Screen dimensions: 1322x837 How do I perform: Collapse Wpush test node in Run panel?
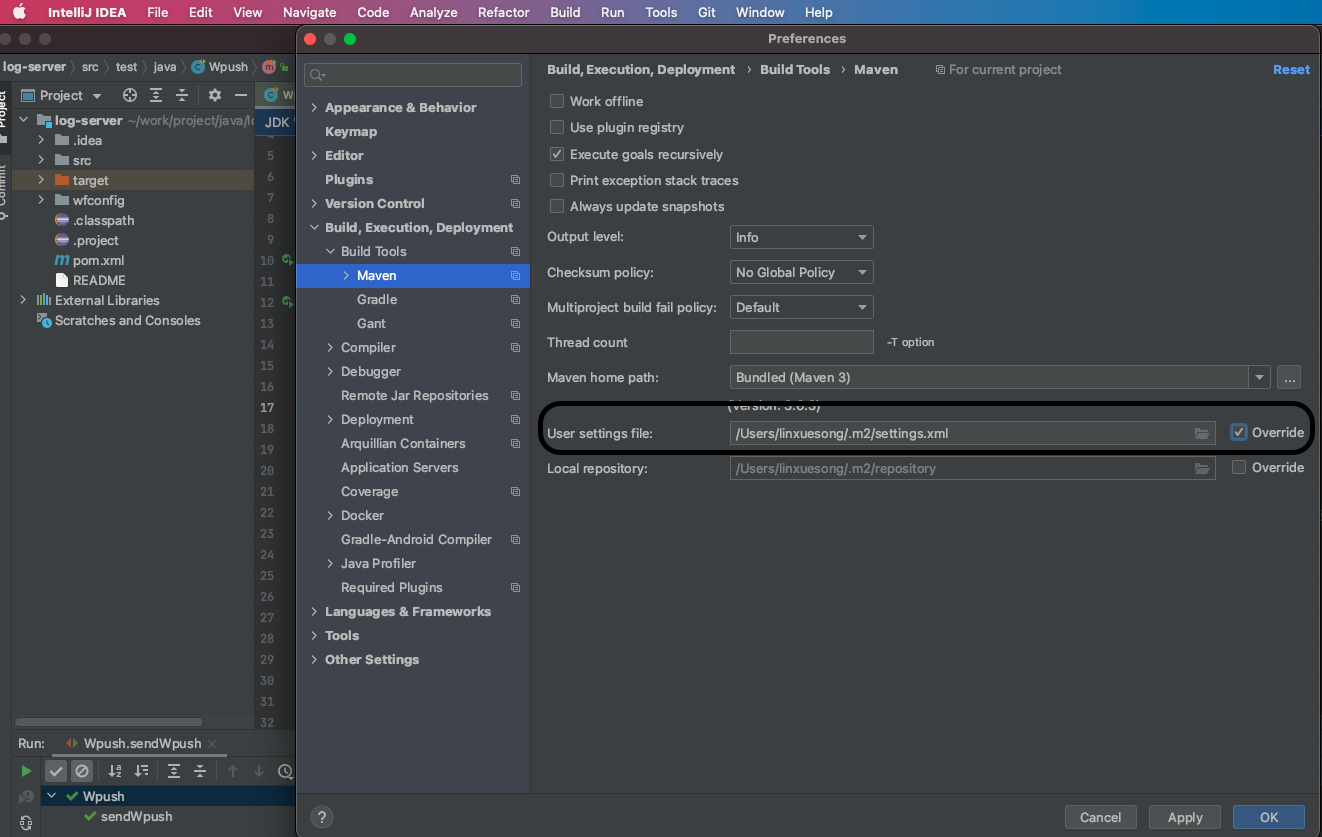(52, 796)
